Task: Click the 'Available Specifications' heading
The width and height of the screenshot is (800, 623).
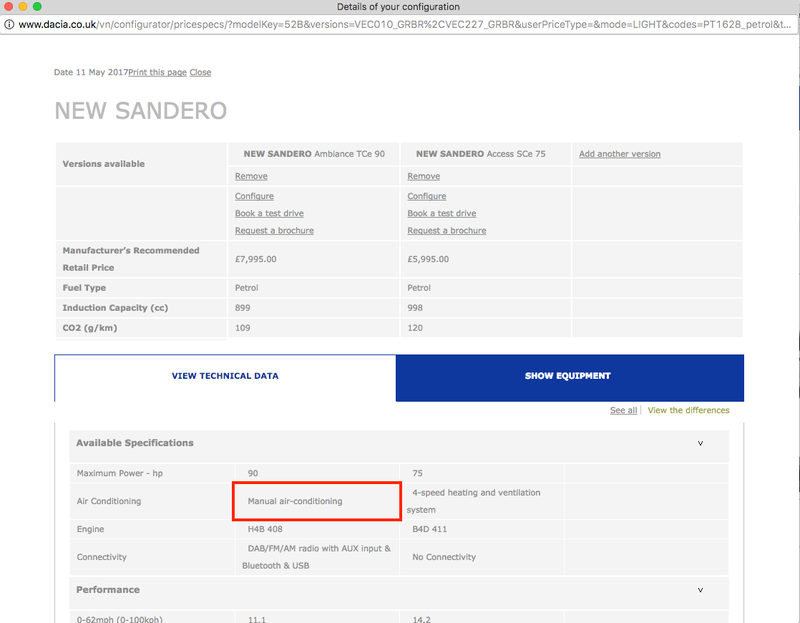Action: tap(135, 443)
